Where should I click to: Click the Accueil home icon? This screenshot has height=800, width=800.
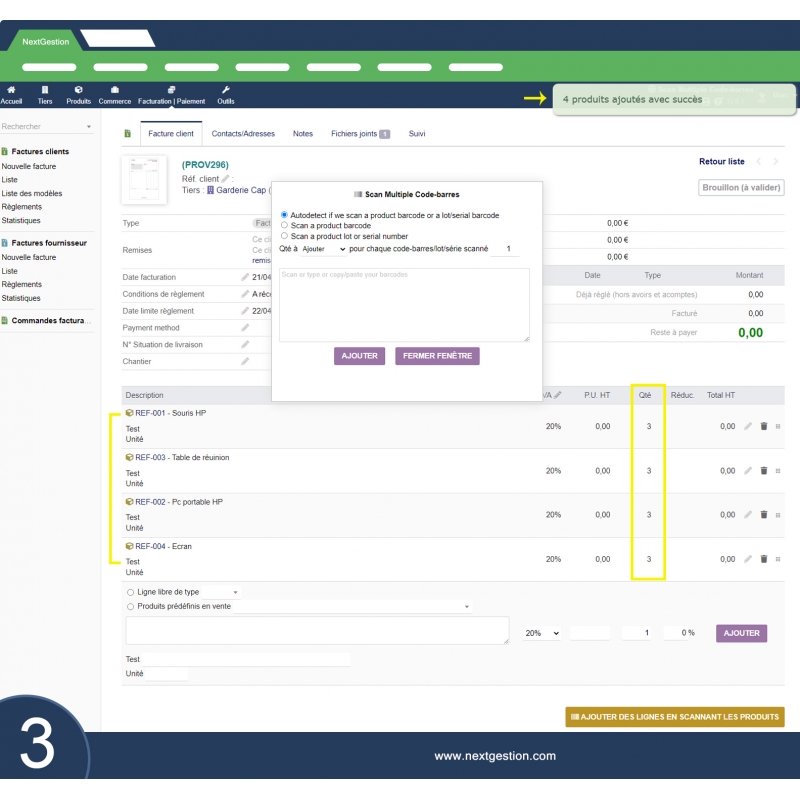coord(11,90)
